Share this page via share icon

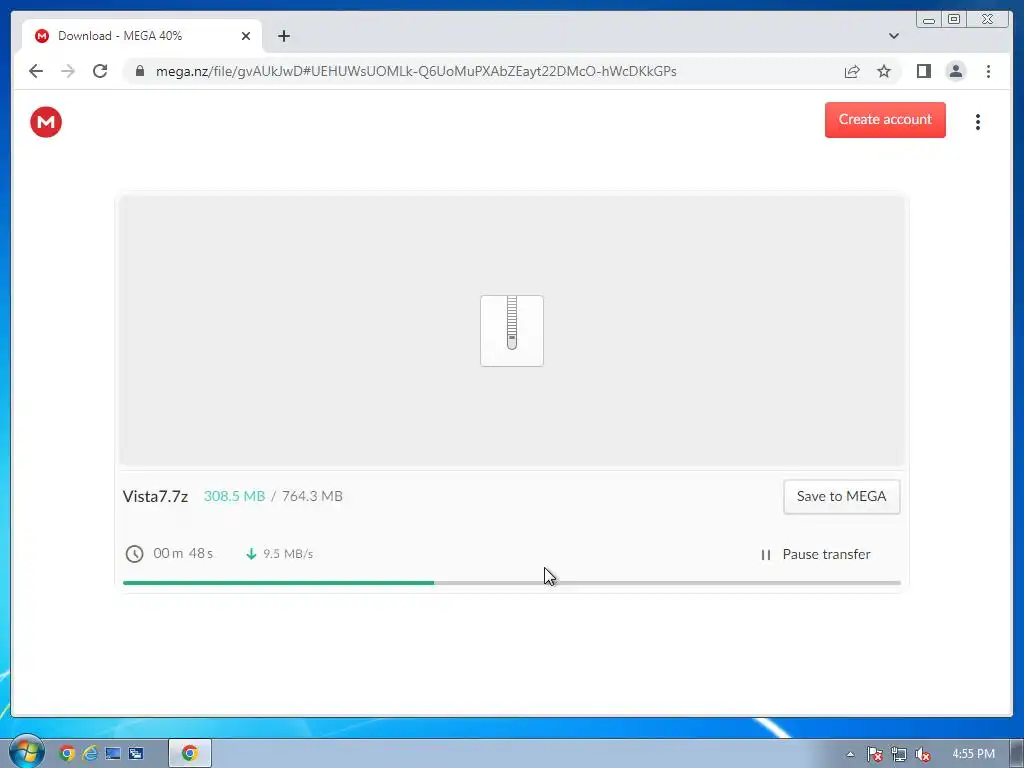[852, 71]
